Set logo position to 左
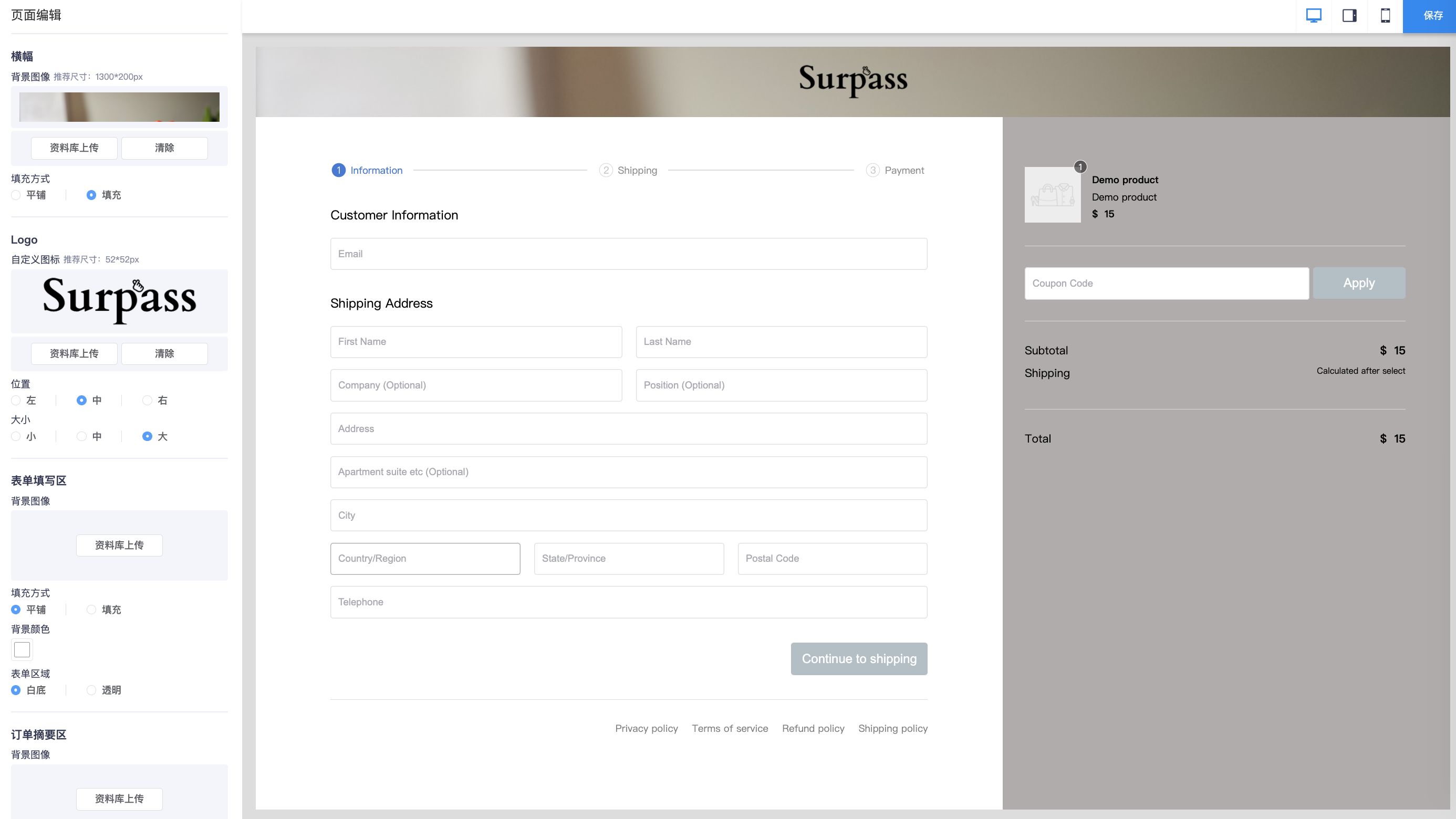The width and height of the screenshot is (1456, 819). (16, 401)
